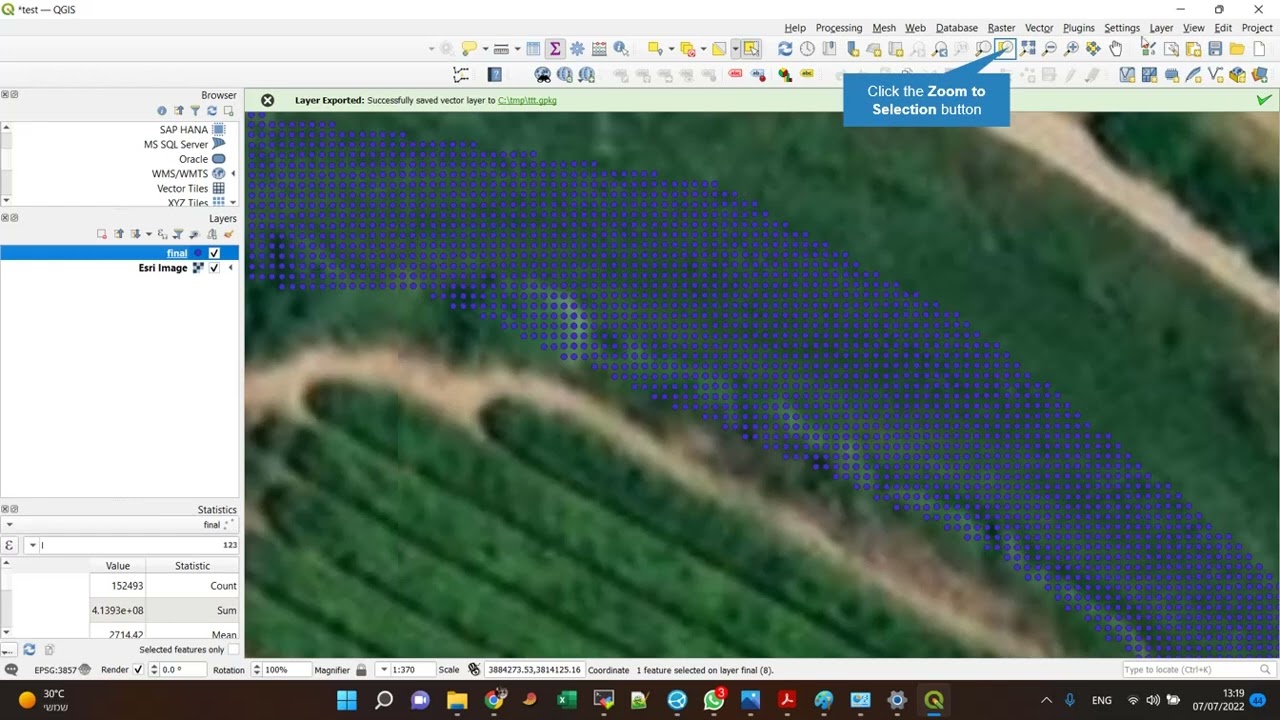
Task: Open the Vector menu
Action: click(1039, 28)
